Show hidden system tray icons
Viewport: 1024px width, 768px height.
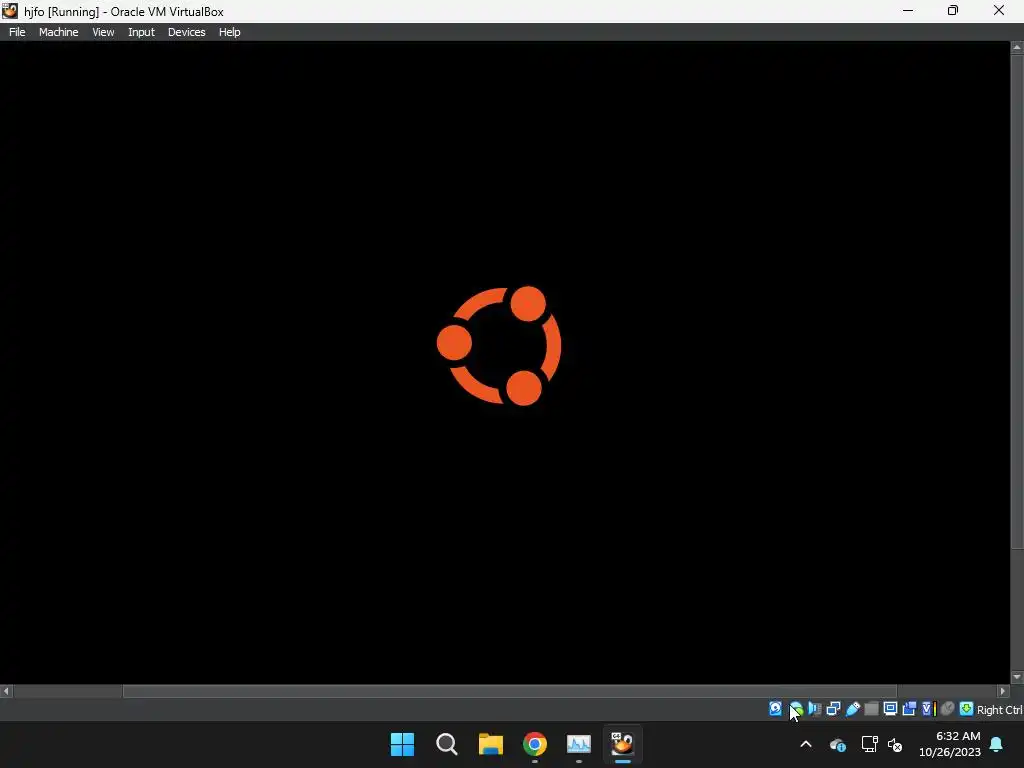pyautogui.click(x=806, y=744)
